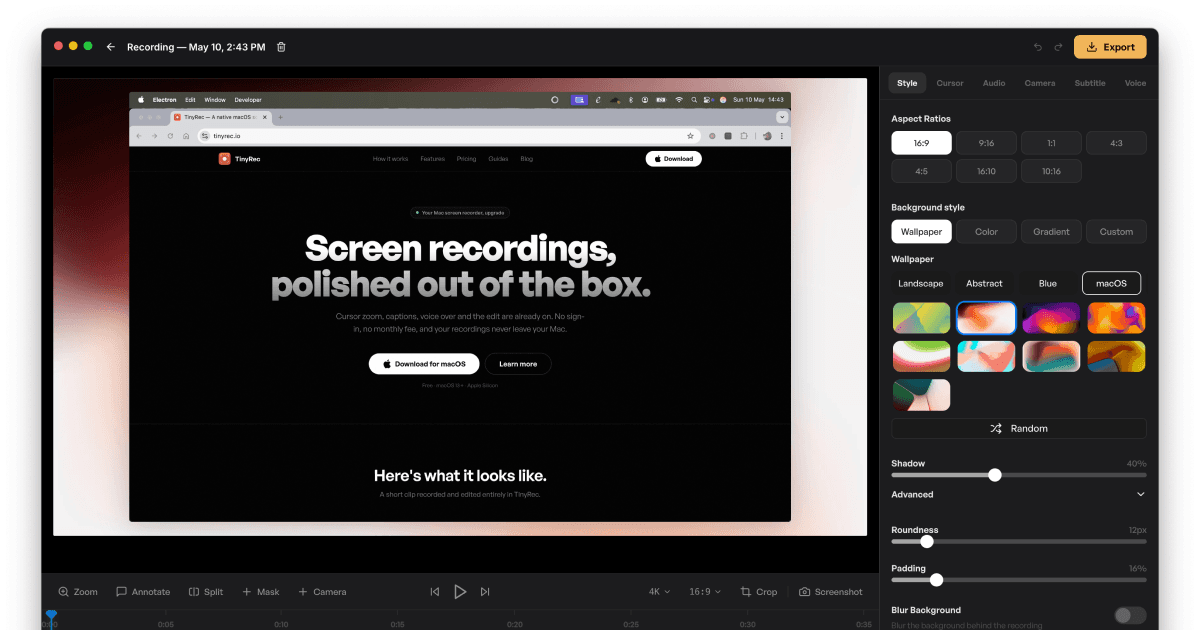
Task: Click the Shadow 40% value
Action: pyautogui.click(x=1136, y=464)
